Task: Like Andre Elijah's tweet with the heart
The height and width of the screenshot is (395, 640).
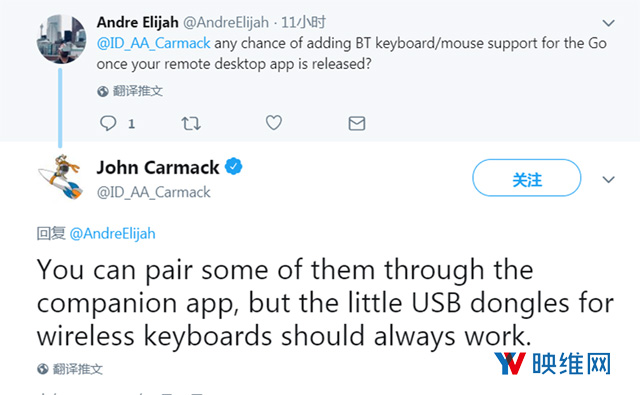Action: pyautogui.click(x=273, y=123)
